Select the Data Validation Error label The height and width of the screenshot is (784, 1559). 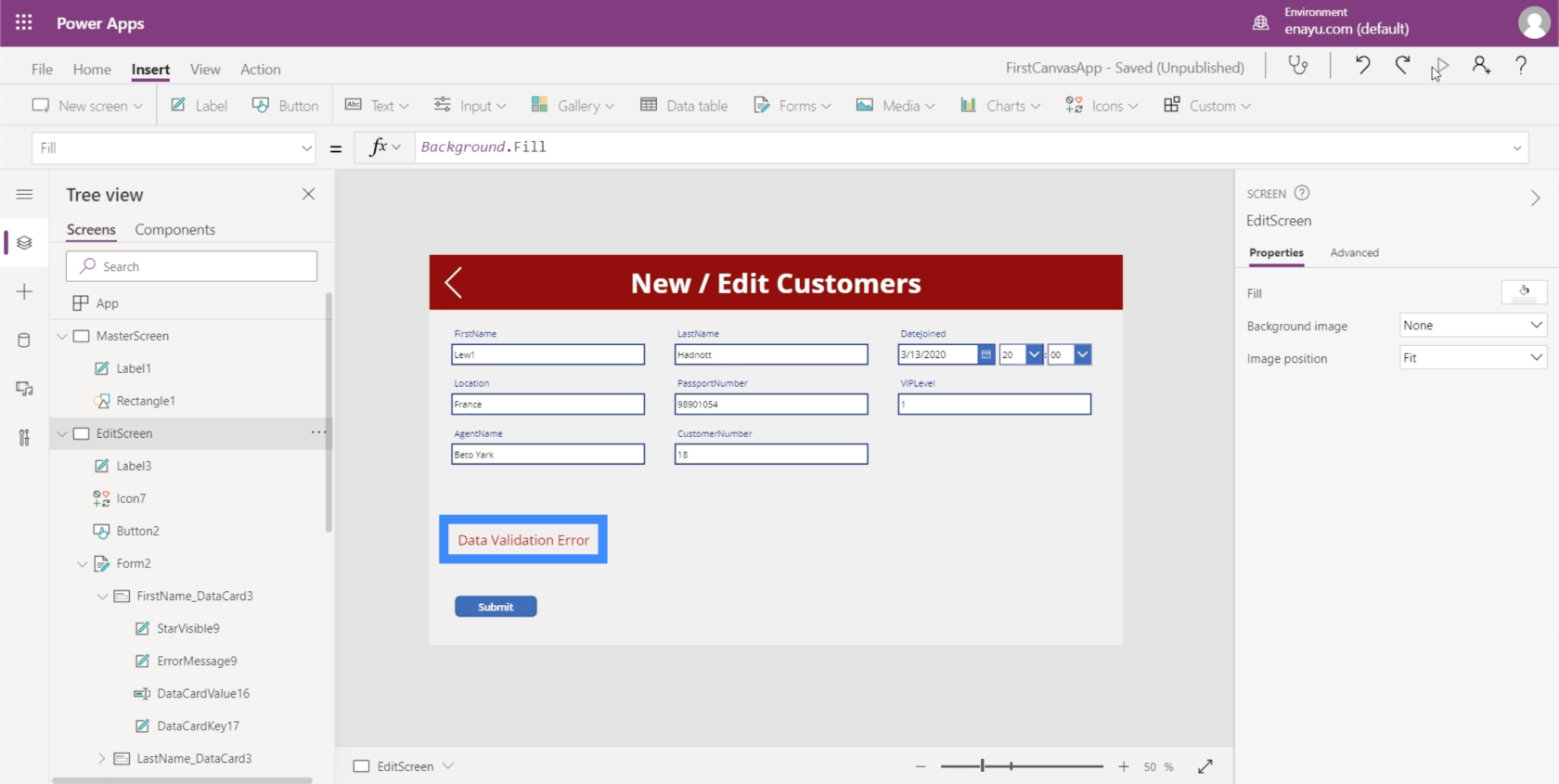tap(523, 540)
